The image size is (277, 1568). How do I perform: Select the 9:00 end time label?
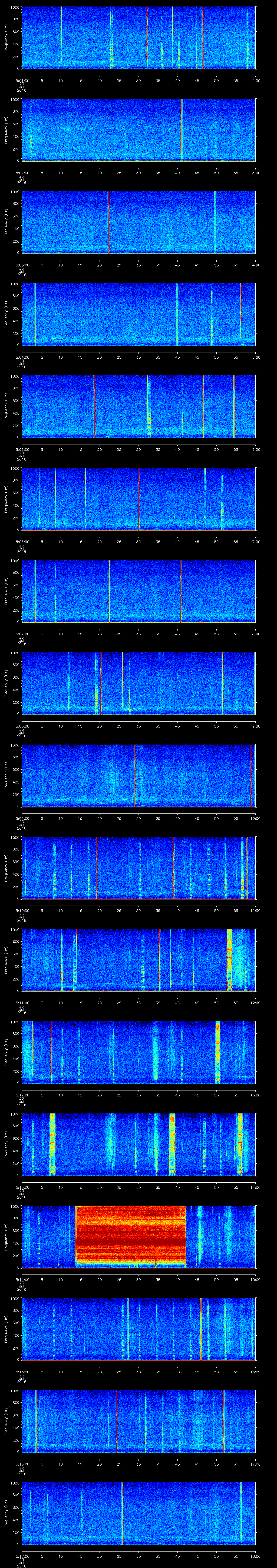click(x=256, y=726)
